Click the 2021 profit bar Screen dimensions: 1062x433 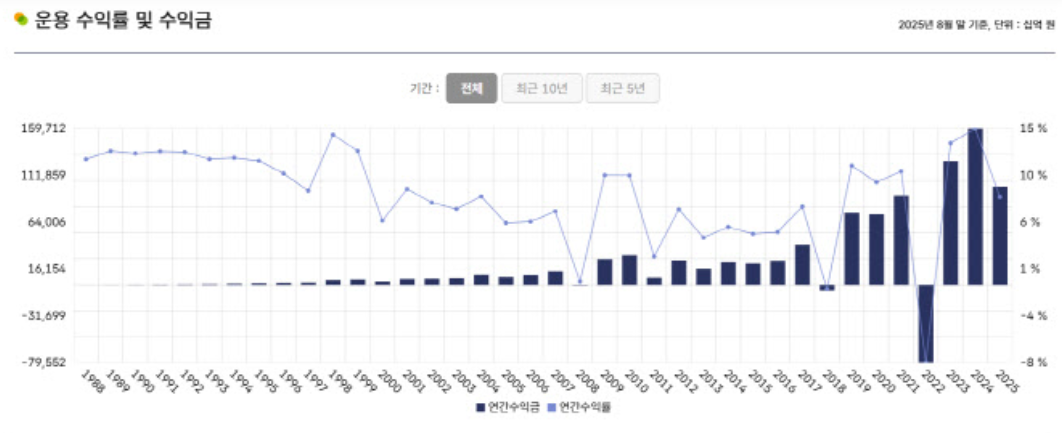pyautogui.click(x=901, y=240)
